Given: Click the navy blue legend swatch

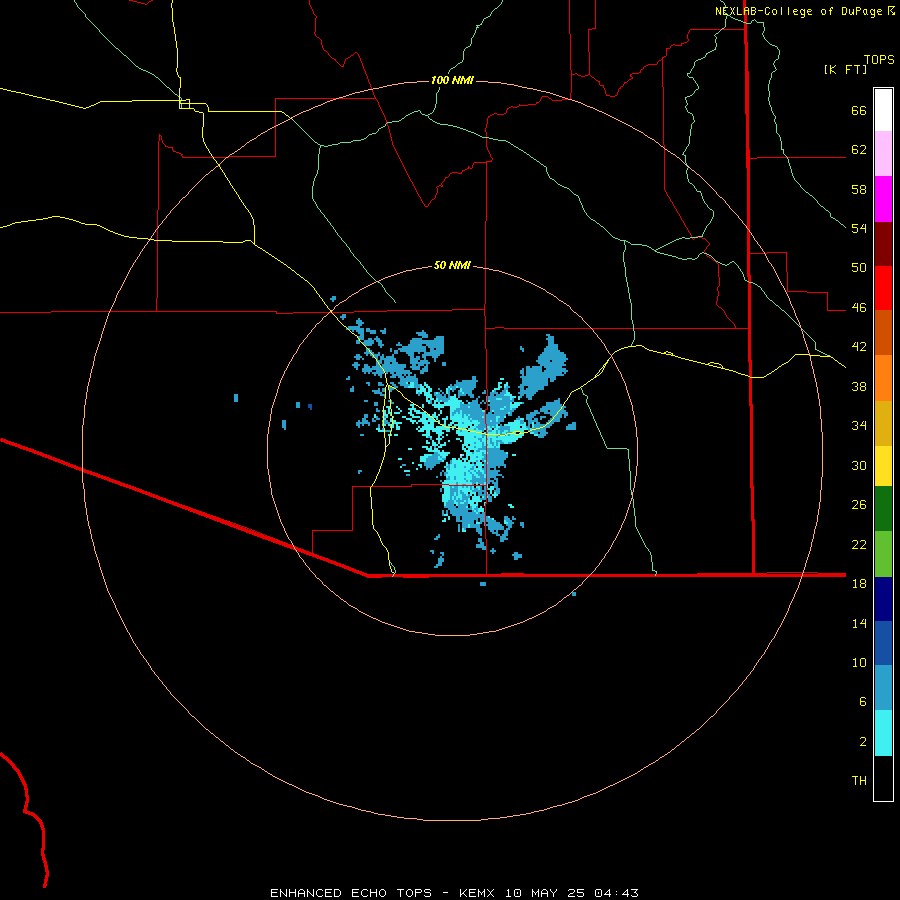Looking at the screenshot, I should [883, 599].
